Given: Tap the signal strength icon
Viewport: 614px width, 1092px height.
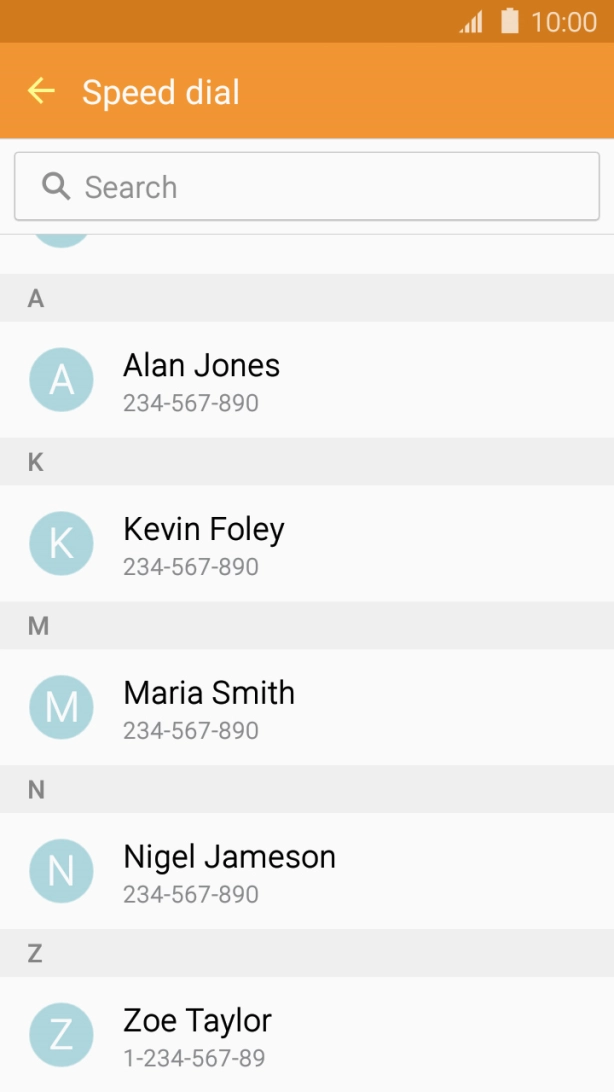Looking at the screenshot, I should 471,22.
